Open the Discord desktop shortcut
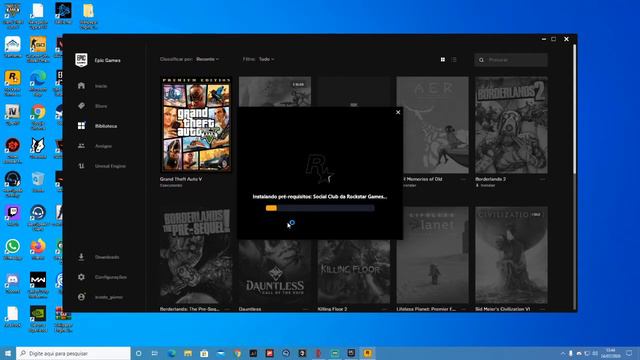Viewport: 640px width, 360px height. tap(13, 283)
